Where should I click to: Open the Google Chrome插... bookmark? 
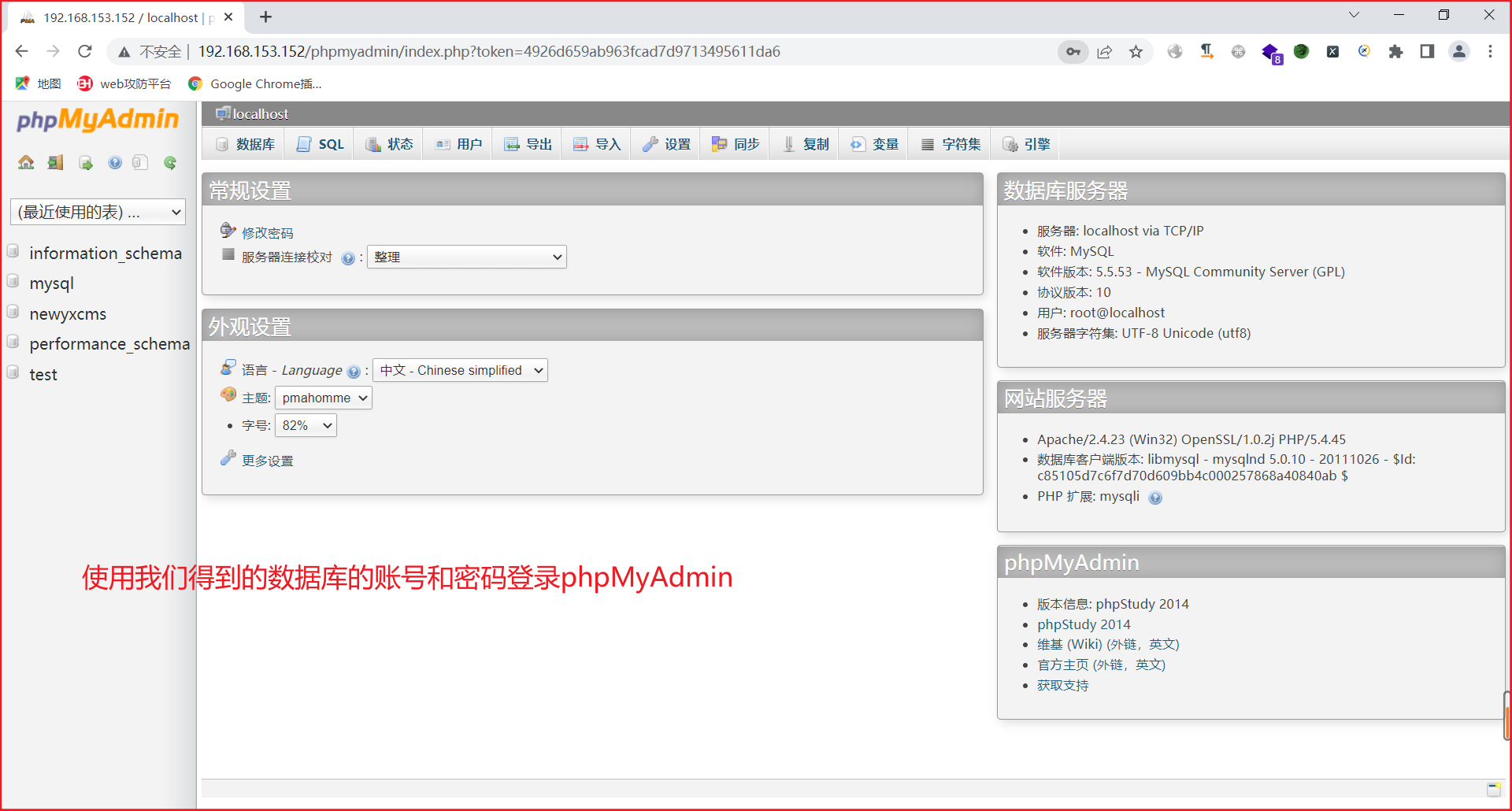pos(254,83)
